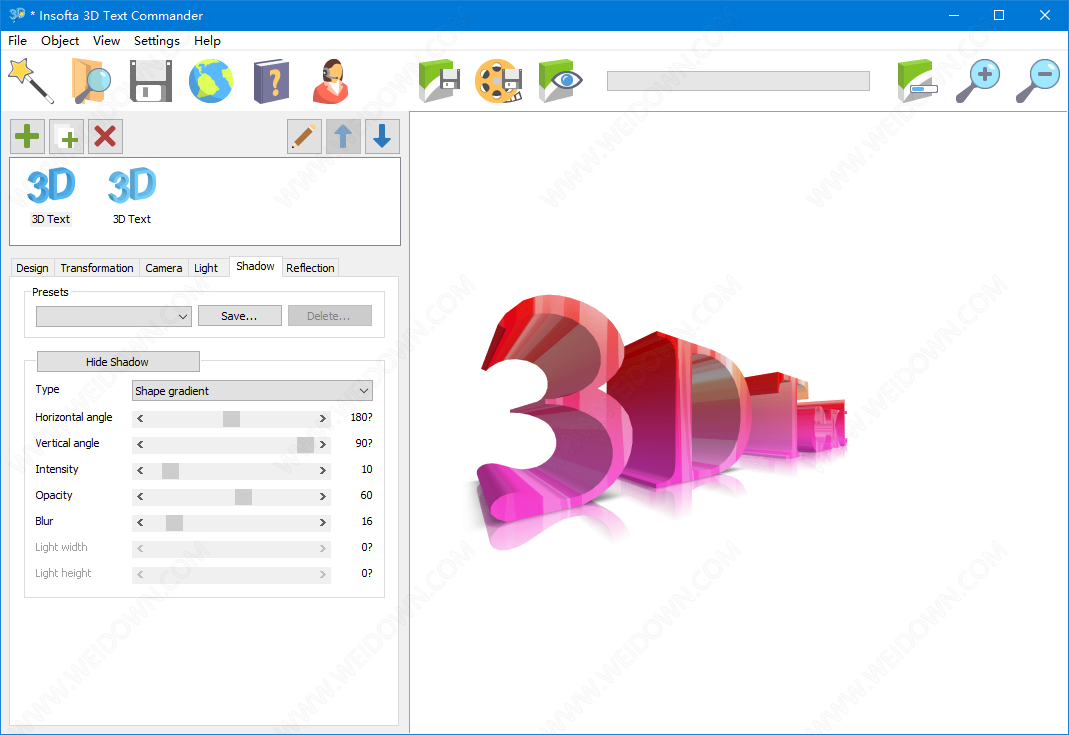Expand the shadow Type dropdown

[252, 391]
